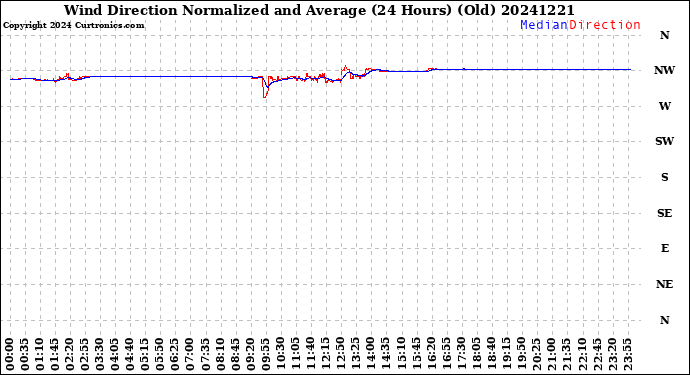Viewport: 690px width, 375px height.
Task: Click the NW axis label
Action: click(664, 70)
